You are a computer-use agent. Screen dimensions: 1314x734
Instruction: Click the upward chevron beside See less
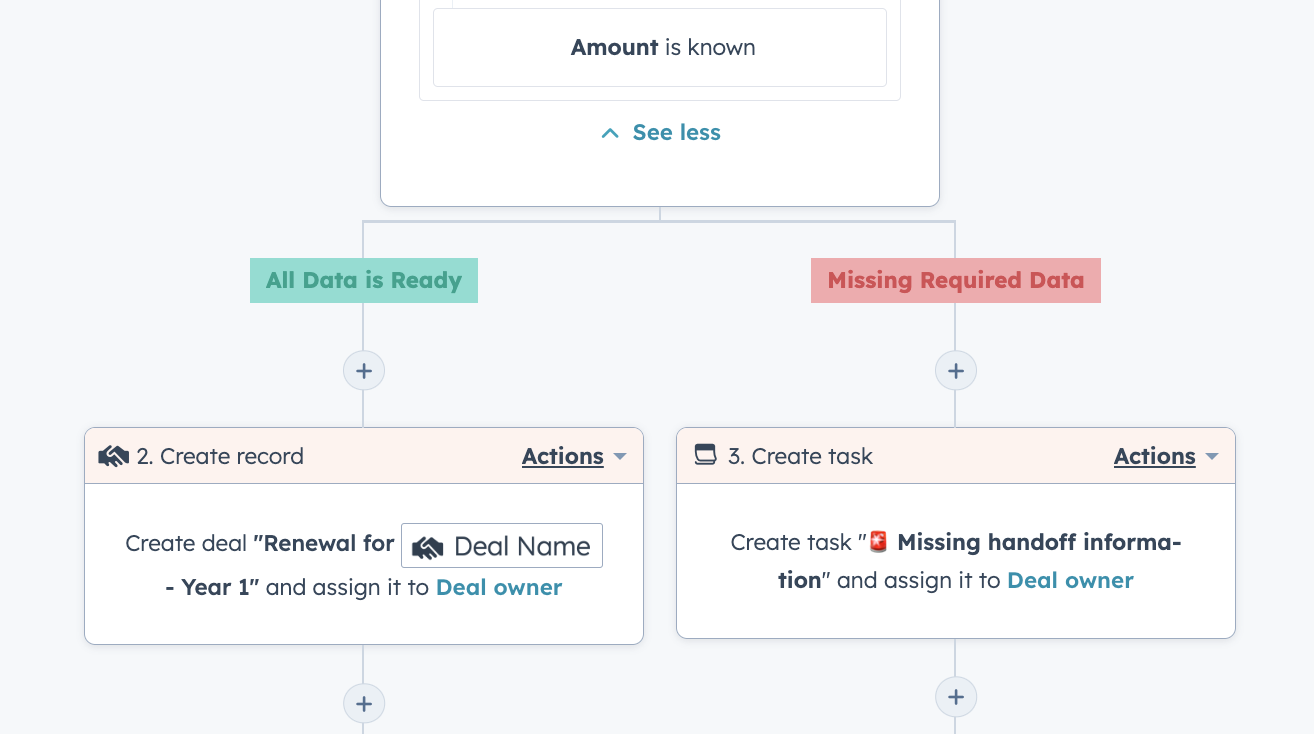click(x=610, y=132)
